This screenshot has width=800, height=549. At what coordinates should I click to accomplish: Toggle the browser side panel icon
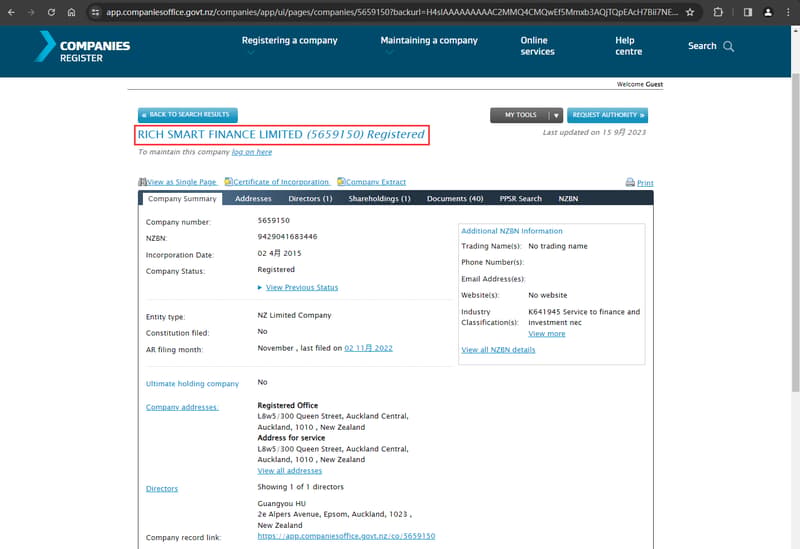(747, 12)
